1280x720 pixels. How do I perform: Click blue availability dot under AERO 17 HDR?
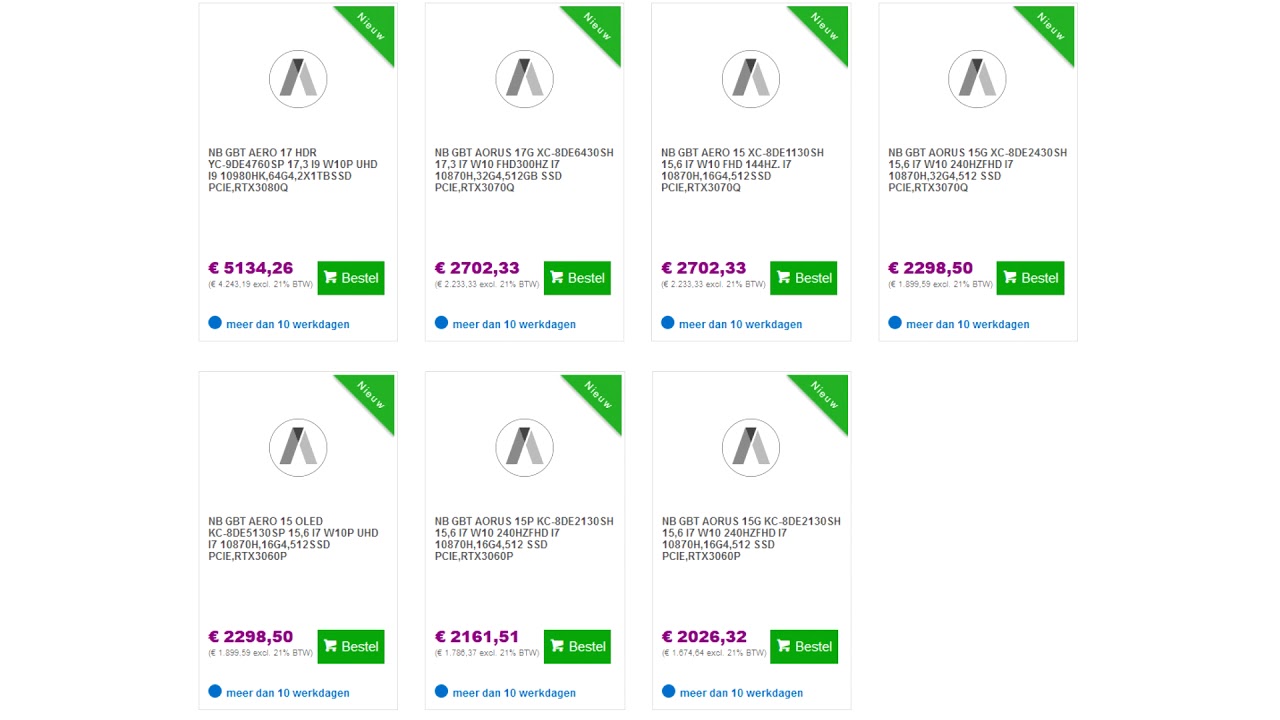pos(215,323)
